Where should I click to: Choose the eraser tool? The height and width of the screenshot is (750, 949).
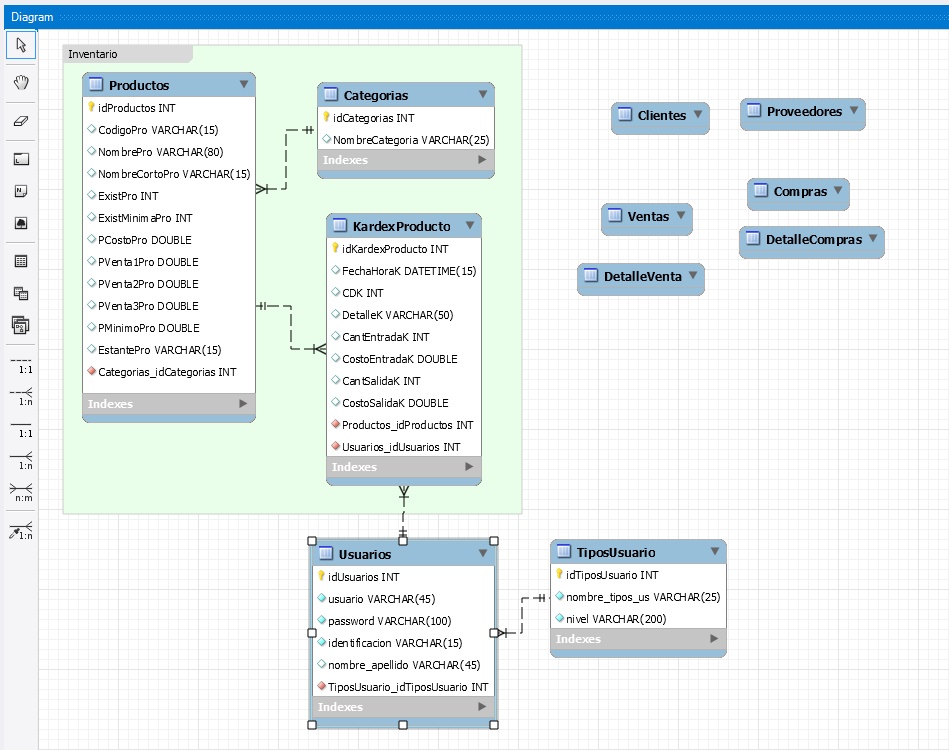(21, 120)
